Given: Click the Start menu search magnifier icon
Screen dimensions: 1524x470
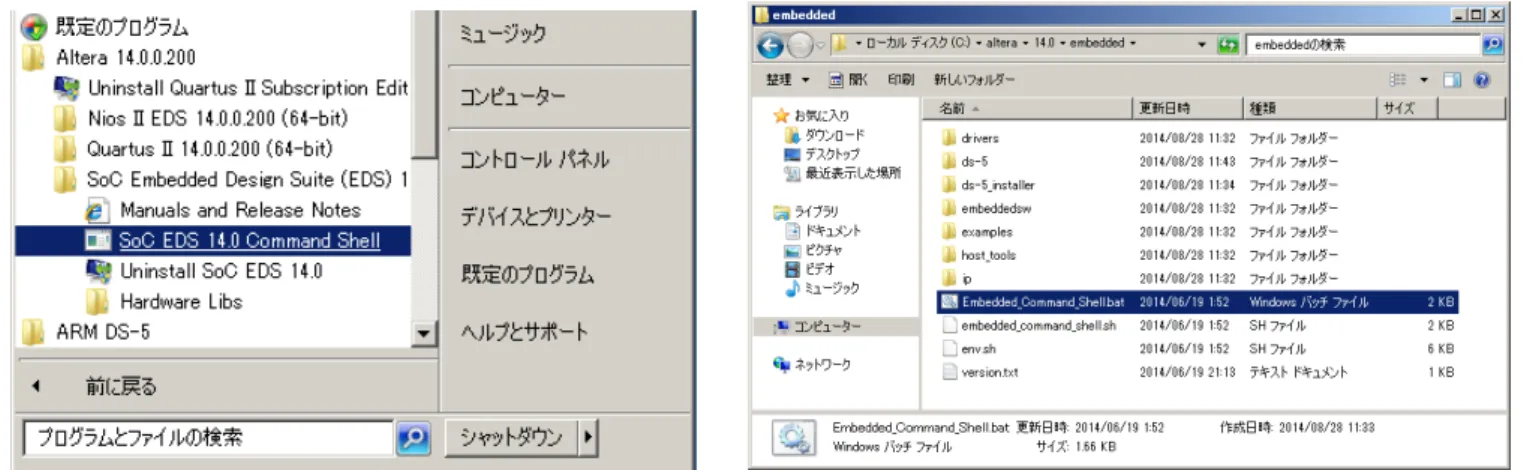Looking at the screenshot, I should [x=413, y=438].
